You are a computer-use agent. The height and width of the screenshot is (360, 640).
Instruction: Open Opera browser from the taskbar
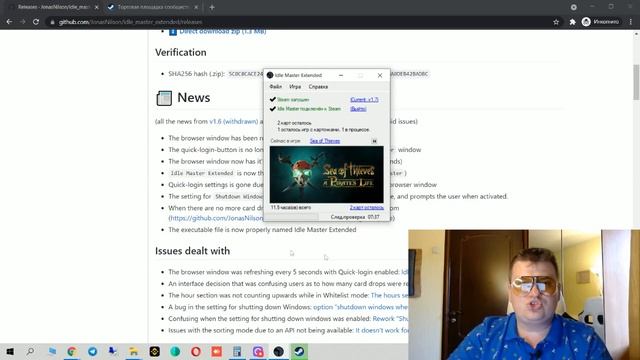[x=196, y=351]
